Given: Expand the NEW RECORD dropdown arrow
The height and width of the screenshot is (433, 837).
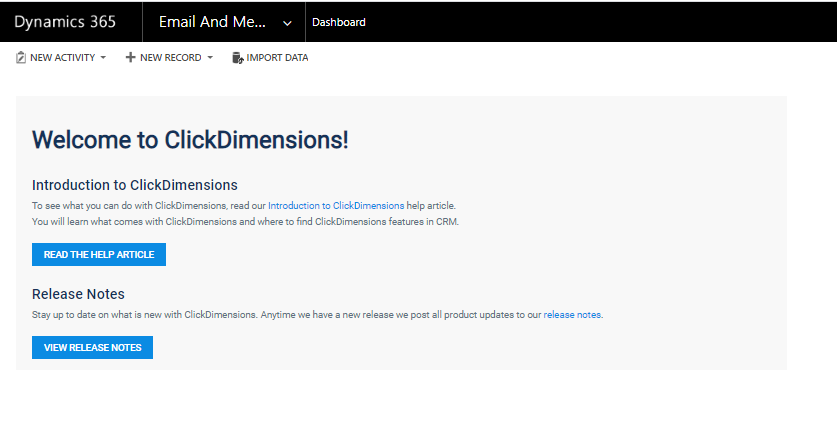Looking at the screenshot, I should coord(210,58).
